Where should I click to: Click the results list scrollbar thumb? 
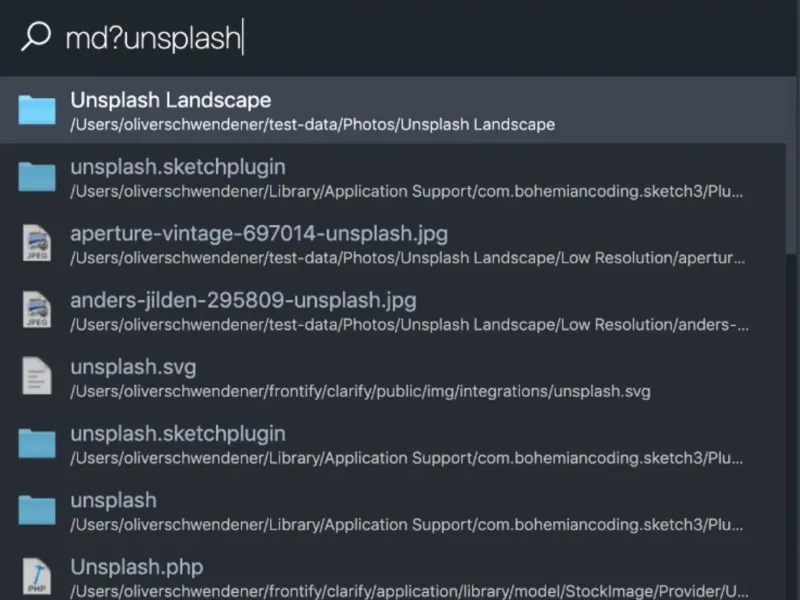click(791, 163)
